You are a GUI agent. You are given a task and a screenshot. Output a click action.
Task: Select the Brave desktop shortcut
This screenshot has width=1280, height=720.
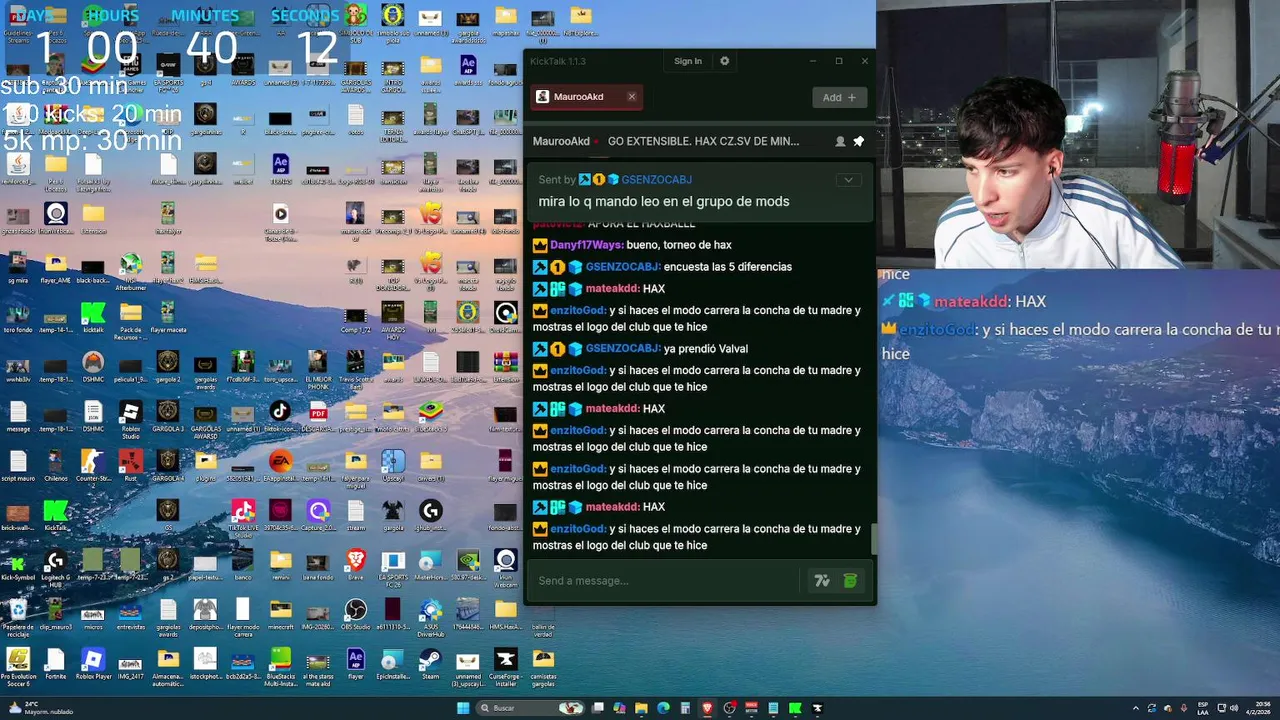point(356,565)
